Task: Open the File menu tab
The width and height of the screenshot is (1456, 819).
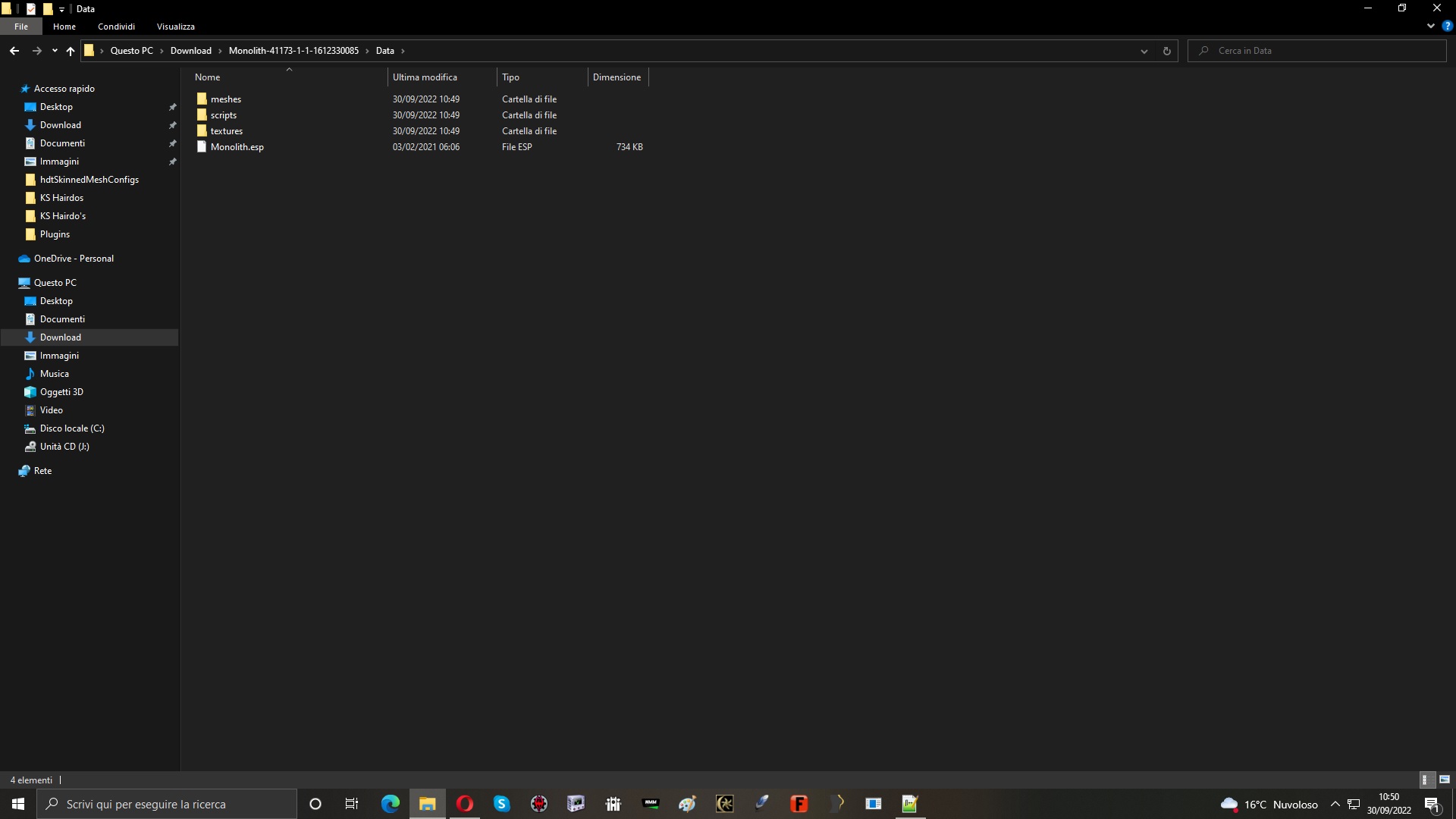Action: pyautogui.click(x=21, y=27)
